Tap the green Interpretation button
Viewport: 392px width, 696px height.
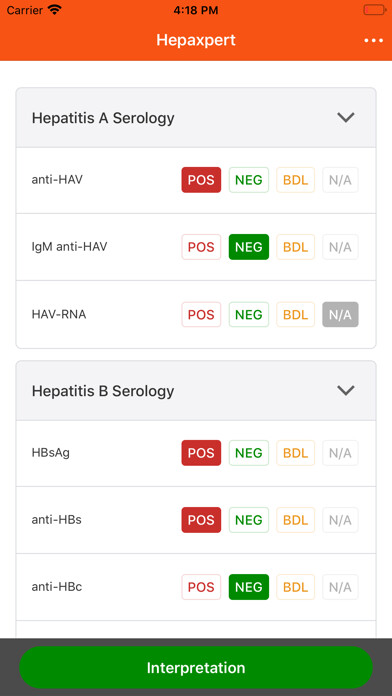(x=196, y=668)
